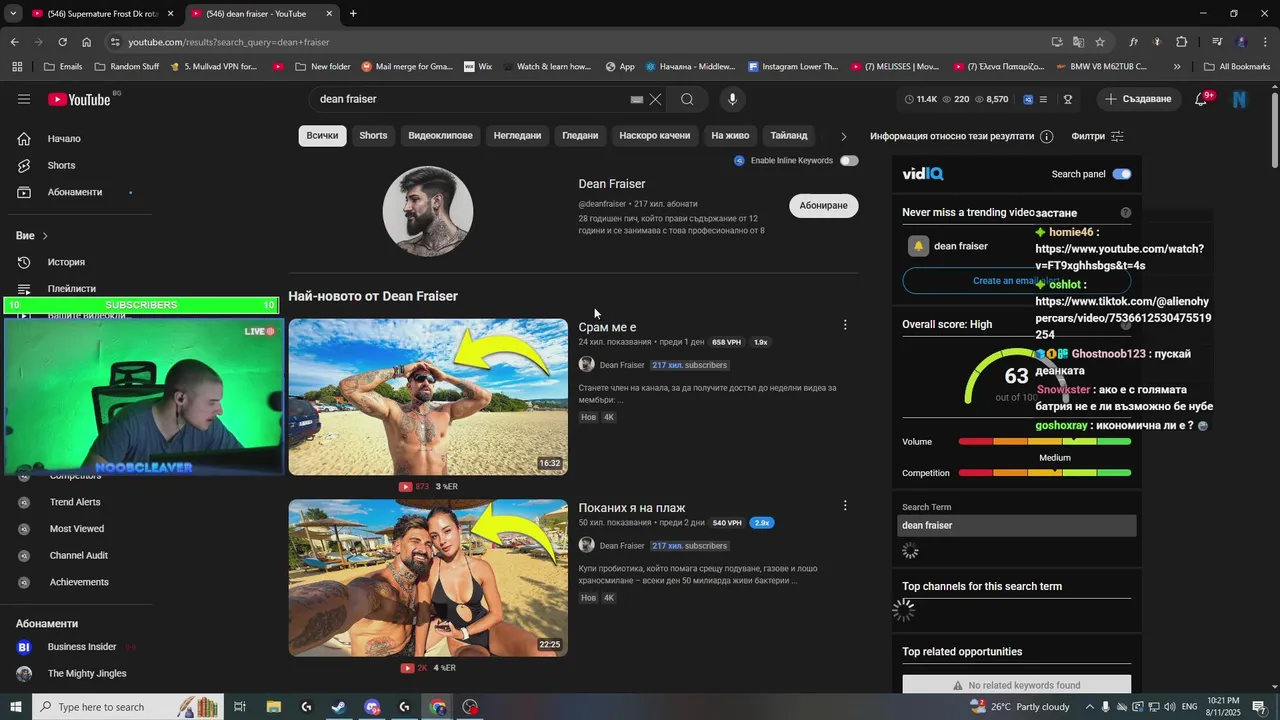Open YouTube notifications bell
The height and width of the screenshot is (720, 1280).
point(1202,99)
